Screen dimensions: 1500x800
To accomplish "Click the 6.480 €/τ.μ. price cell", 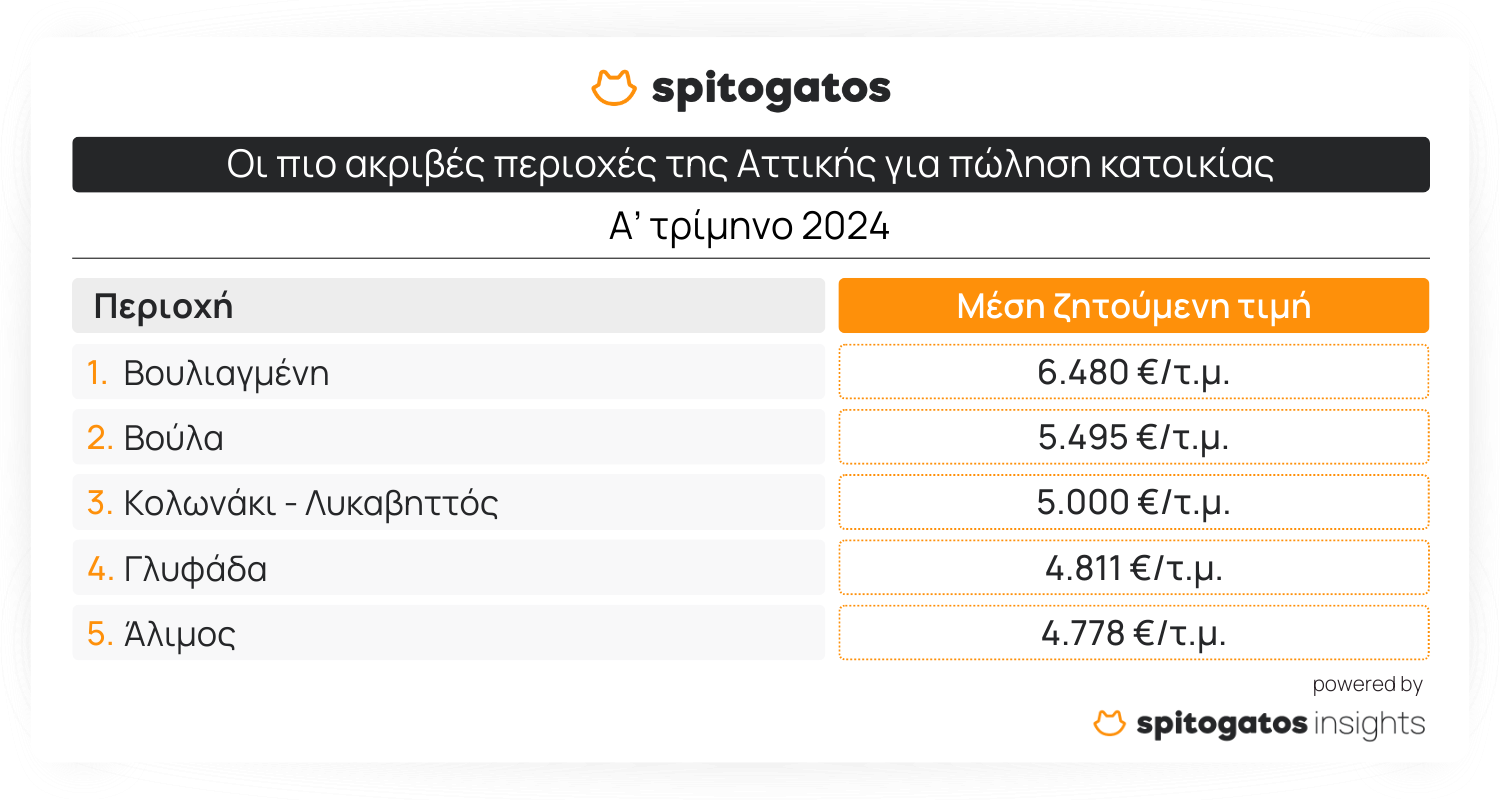I will pos(1133,373).
